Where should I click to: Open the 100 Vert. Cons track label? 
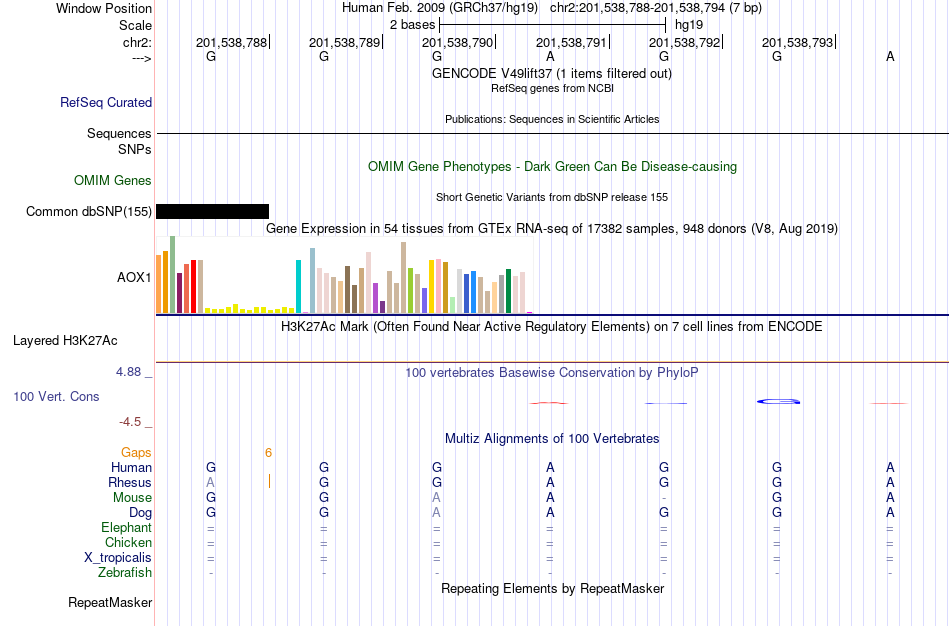pyautogui.click(x=56, y=396)
